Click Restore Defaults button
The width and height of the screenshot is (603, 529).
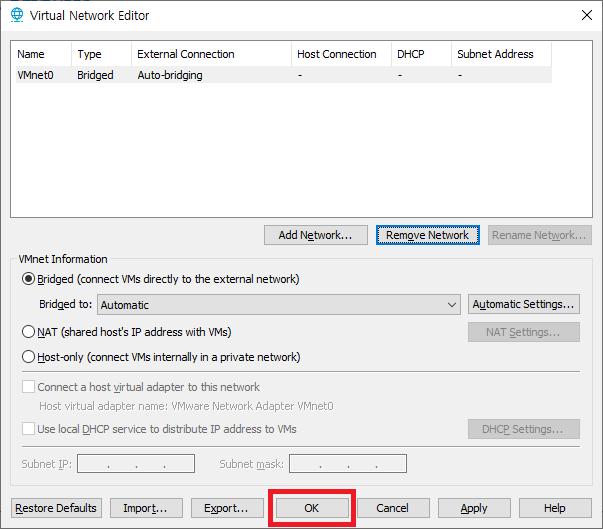56,508
